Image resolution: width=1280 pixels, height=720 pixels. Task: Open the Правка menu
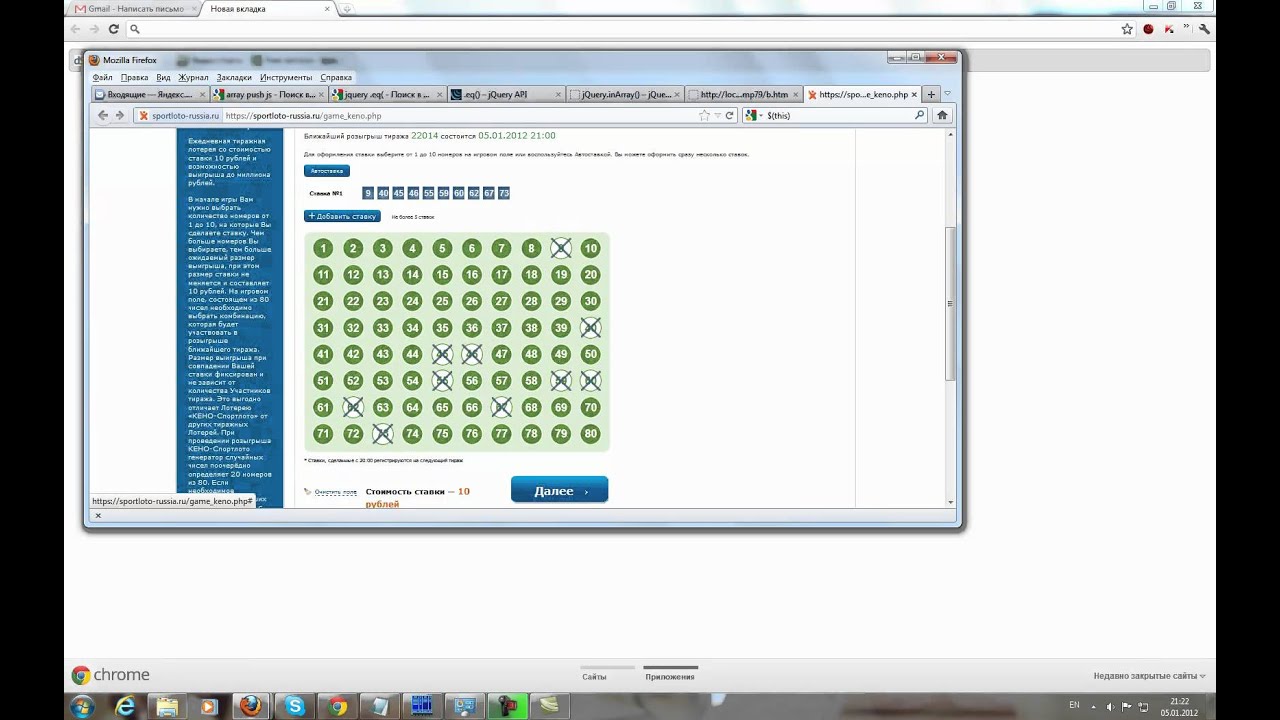134,77
